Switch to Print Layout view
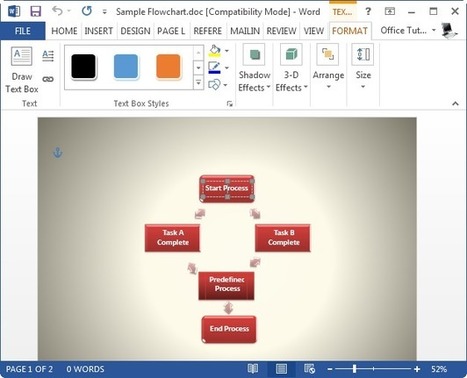This screenshot has width=467, height=378. click(x=281, y=369)
